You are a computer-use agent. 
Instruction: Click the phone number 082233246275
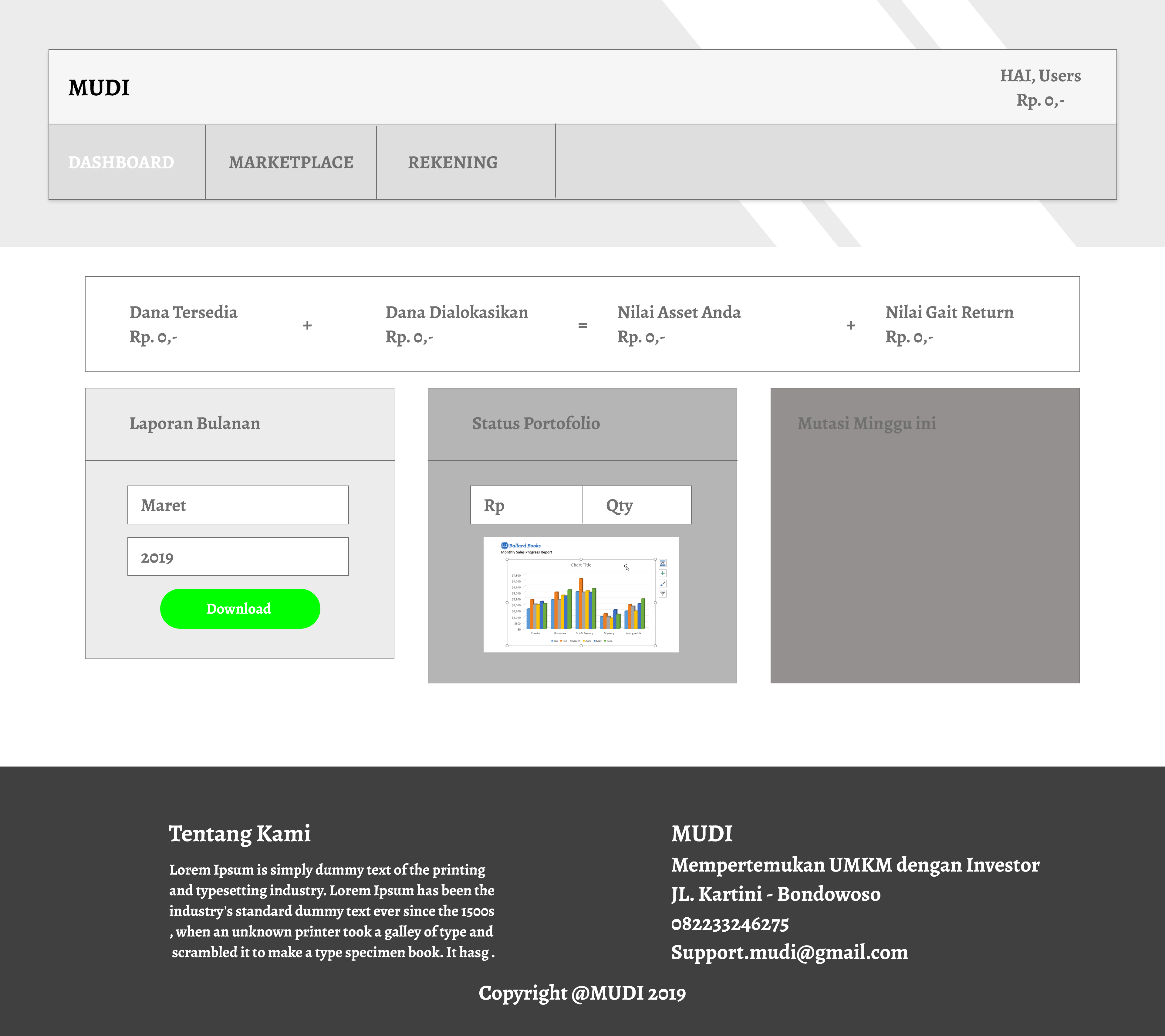pyautogui.click(x=730, y=924)
